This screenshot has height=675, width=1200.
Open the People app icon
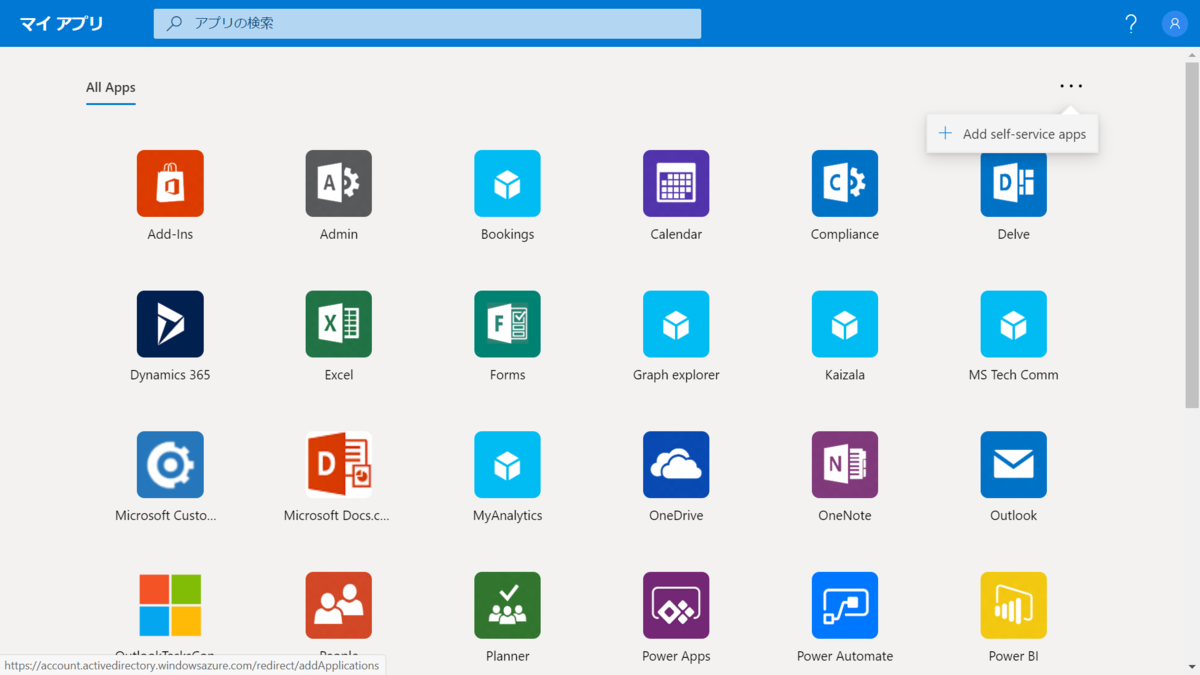point(339,606)
